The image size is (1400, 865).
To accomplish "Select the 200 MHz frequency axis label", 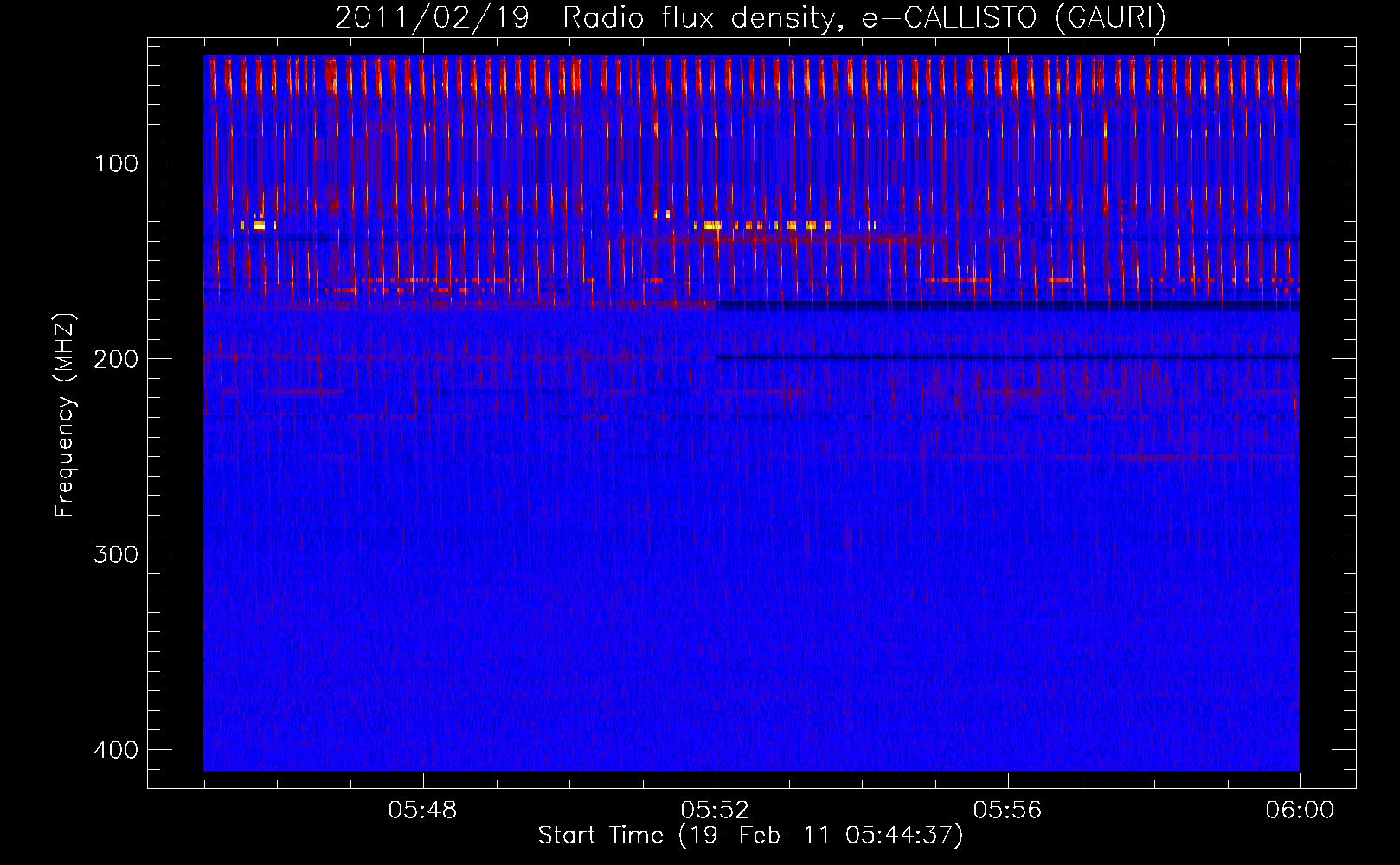I will [x=116, y=359].
